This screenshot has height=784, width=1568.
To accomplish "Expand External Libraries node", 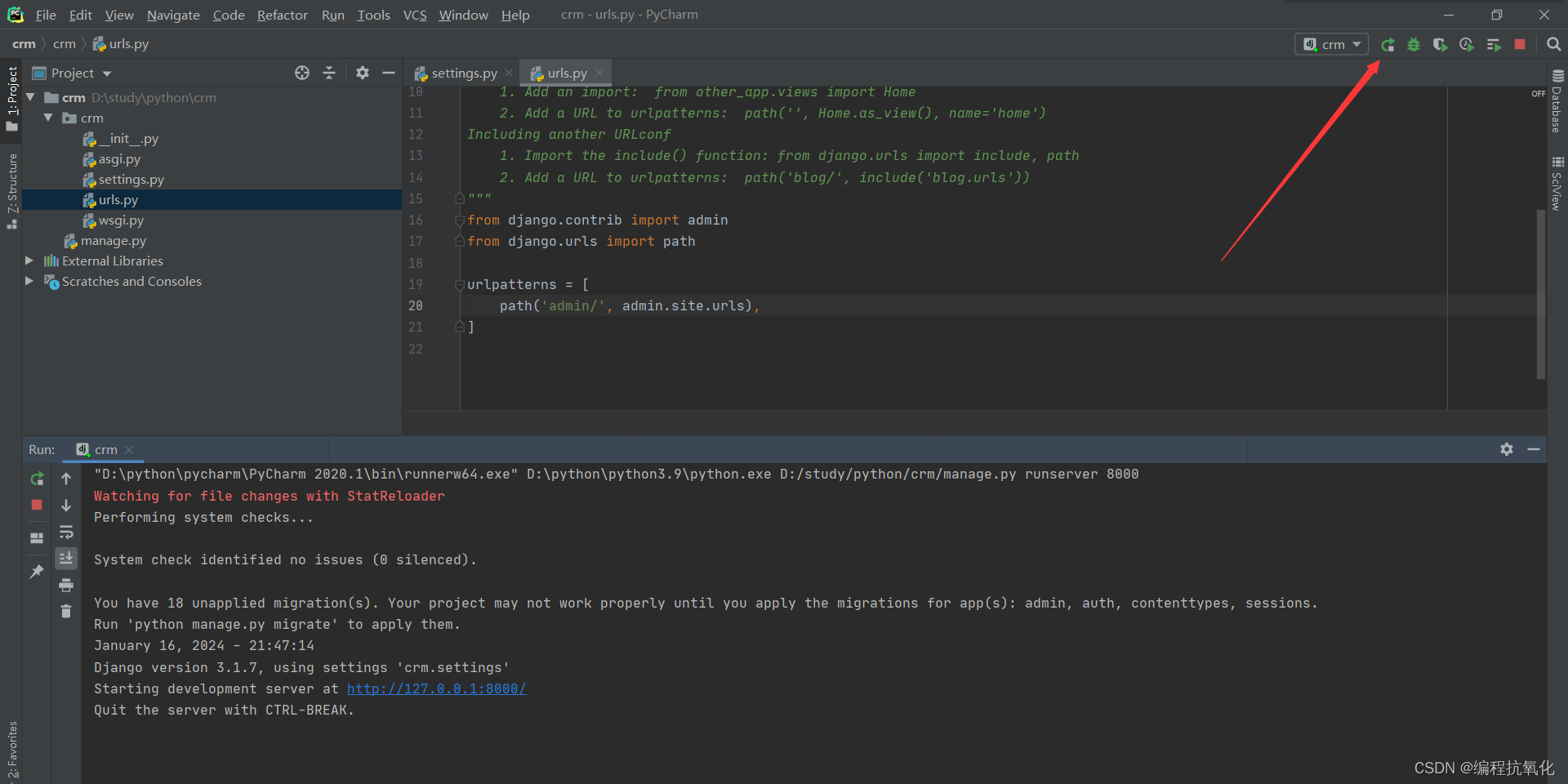I will tap(29, 261).
